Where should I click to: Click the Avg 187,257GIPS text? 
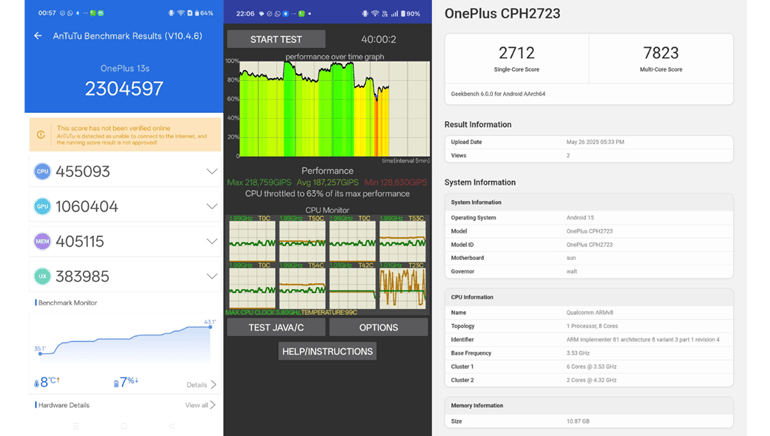[x=327, y=182]
